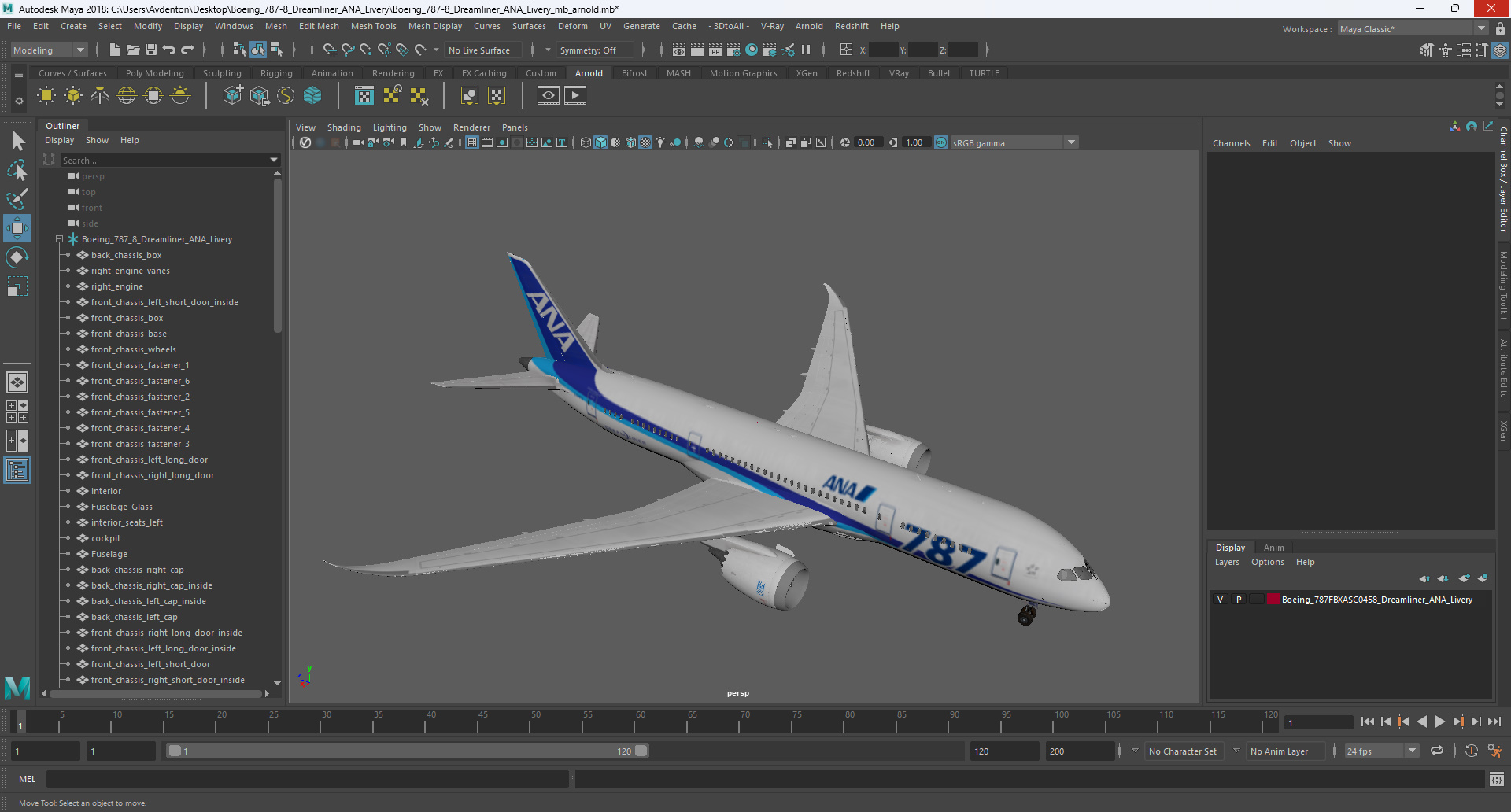Create Arnold area light from shelf

pyautogui.click(x=46, y=96)
